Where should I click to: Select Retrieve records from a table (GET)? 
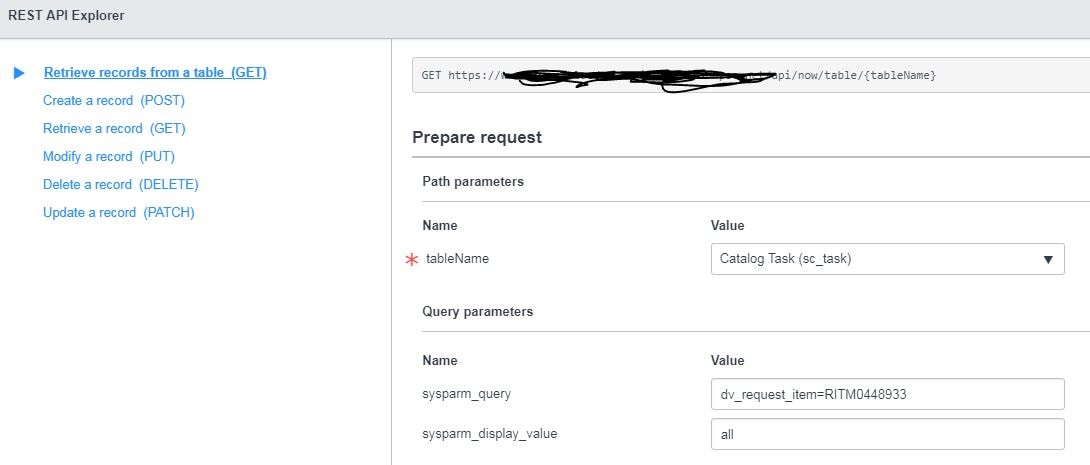[155, 73]
